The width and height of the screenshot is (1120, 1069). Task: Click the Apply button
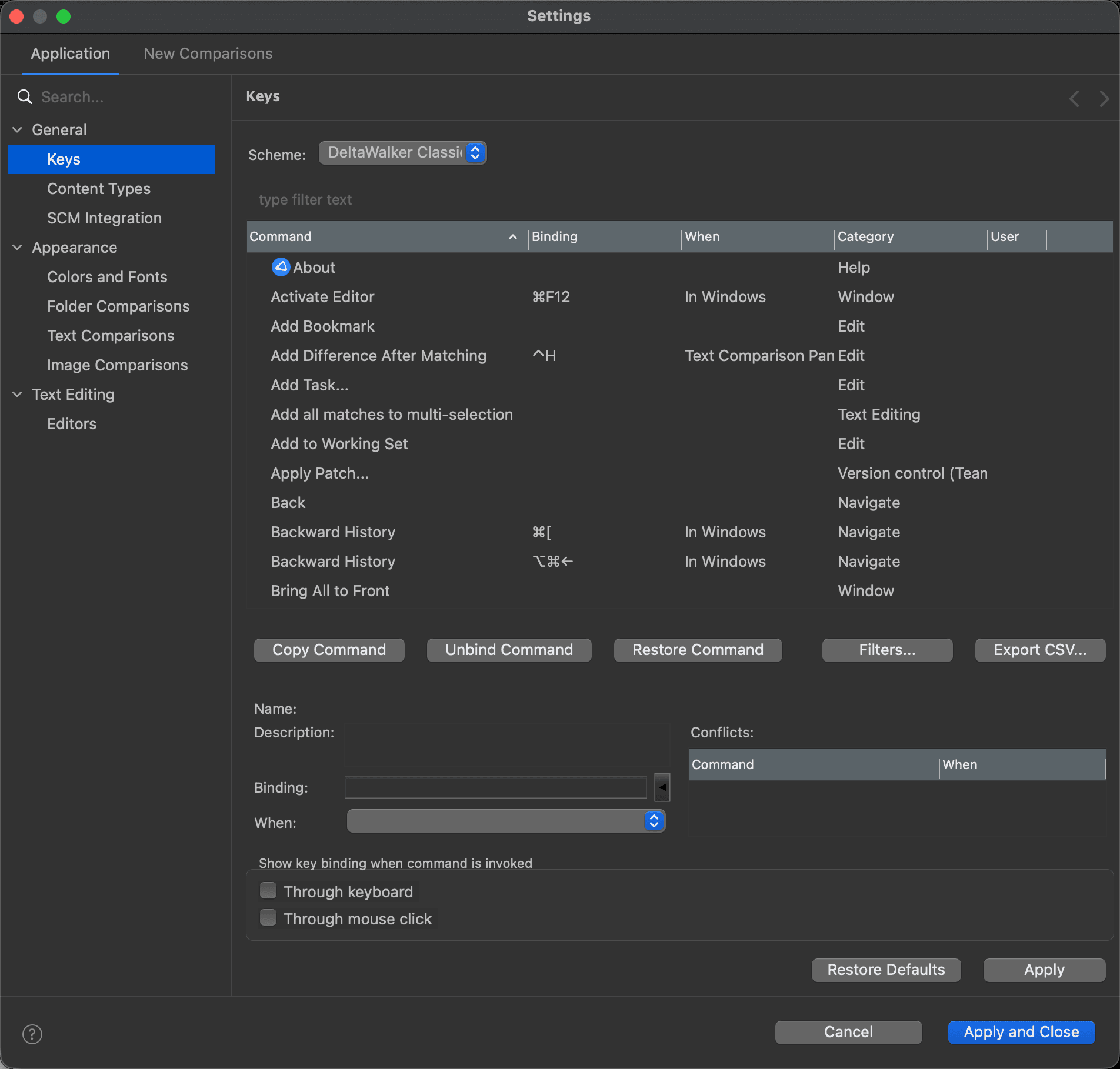click(x=1045, y=970)
